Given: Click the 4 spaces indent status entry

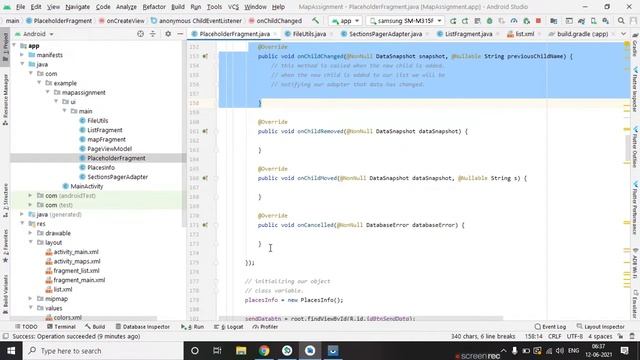Looking at the screenshot, I should [600, 336].
